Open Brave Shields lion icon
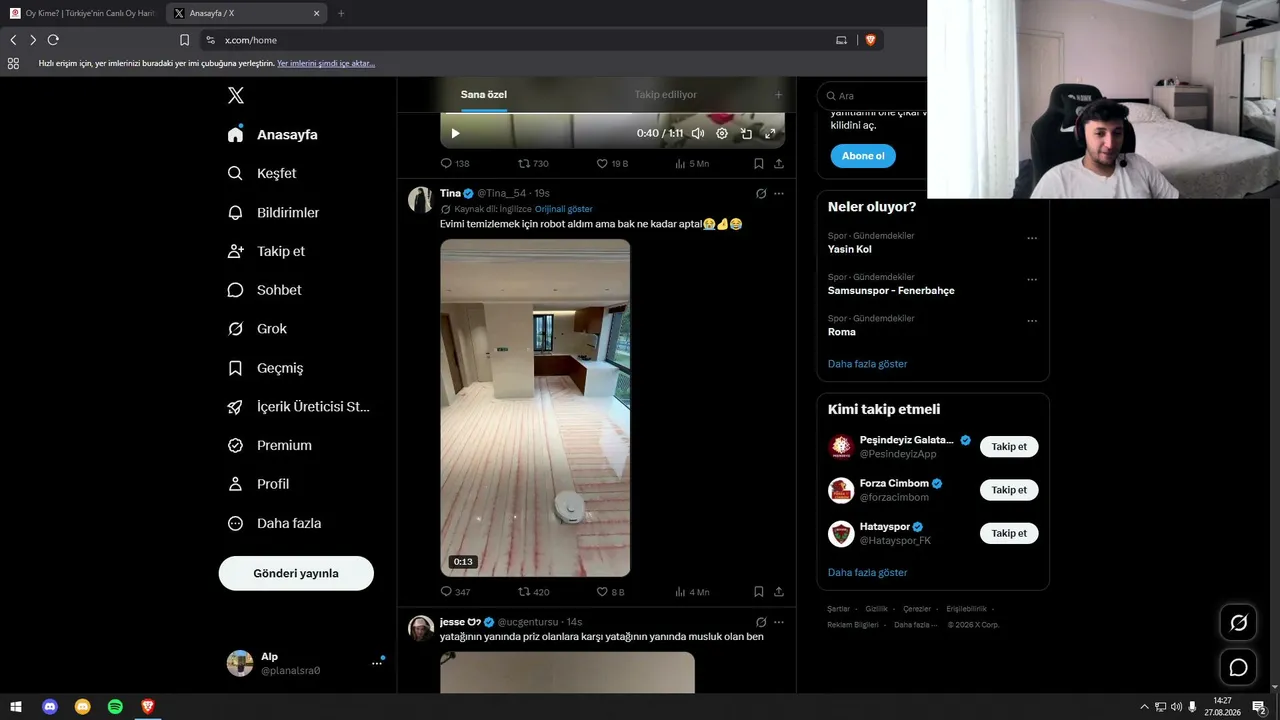Viewport: 1280px width, 720px height. [870, 40]
